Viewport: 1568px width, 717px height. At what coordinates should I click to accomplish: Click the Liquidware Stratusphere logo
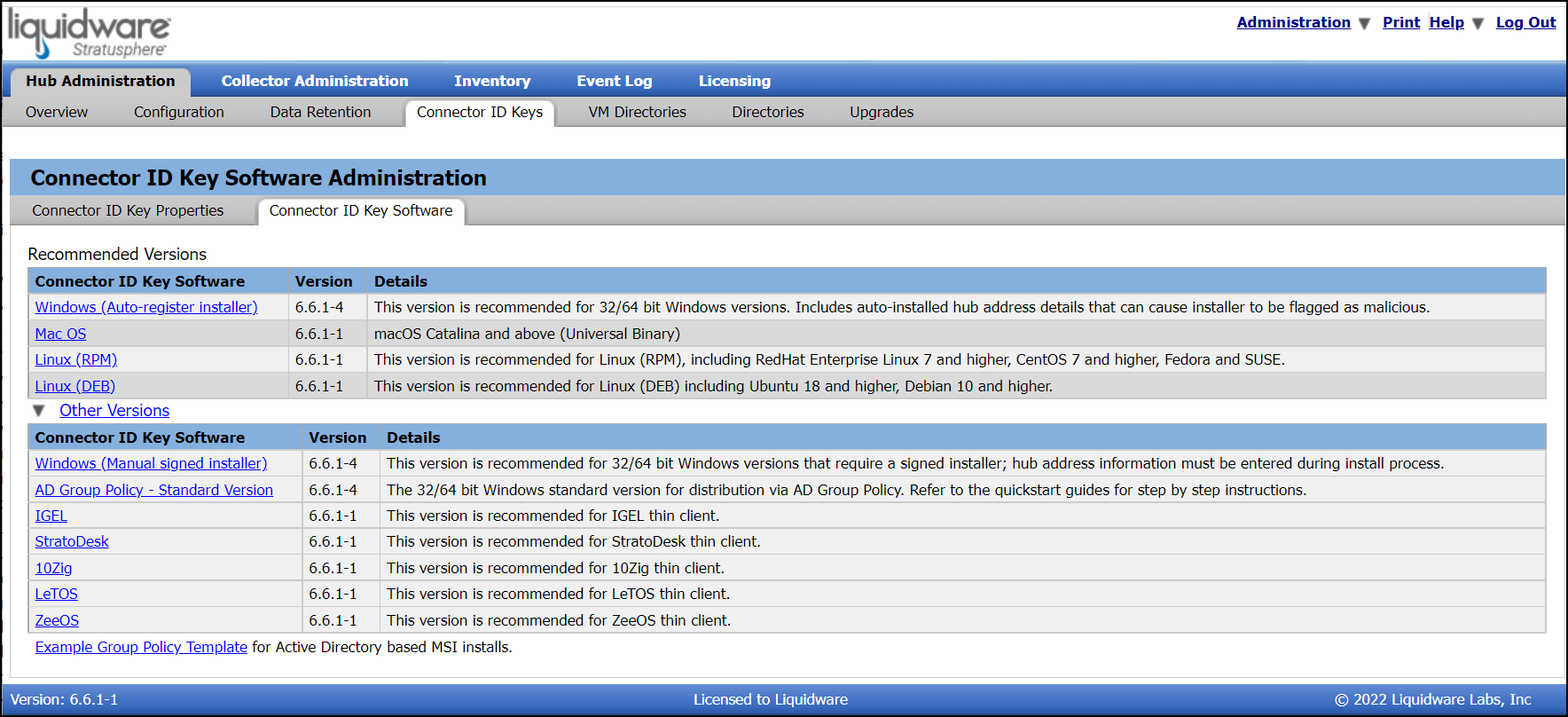89,32
